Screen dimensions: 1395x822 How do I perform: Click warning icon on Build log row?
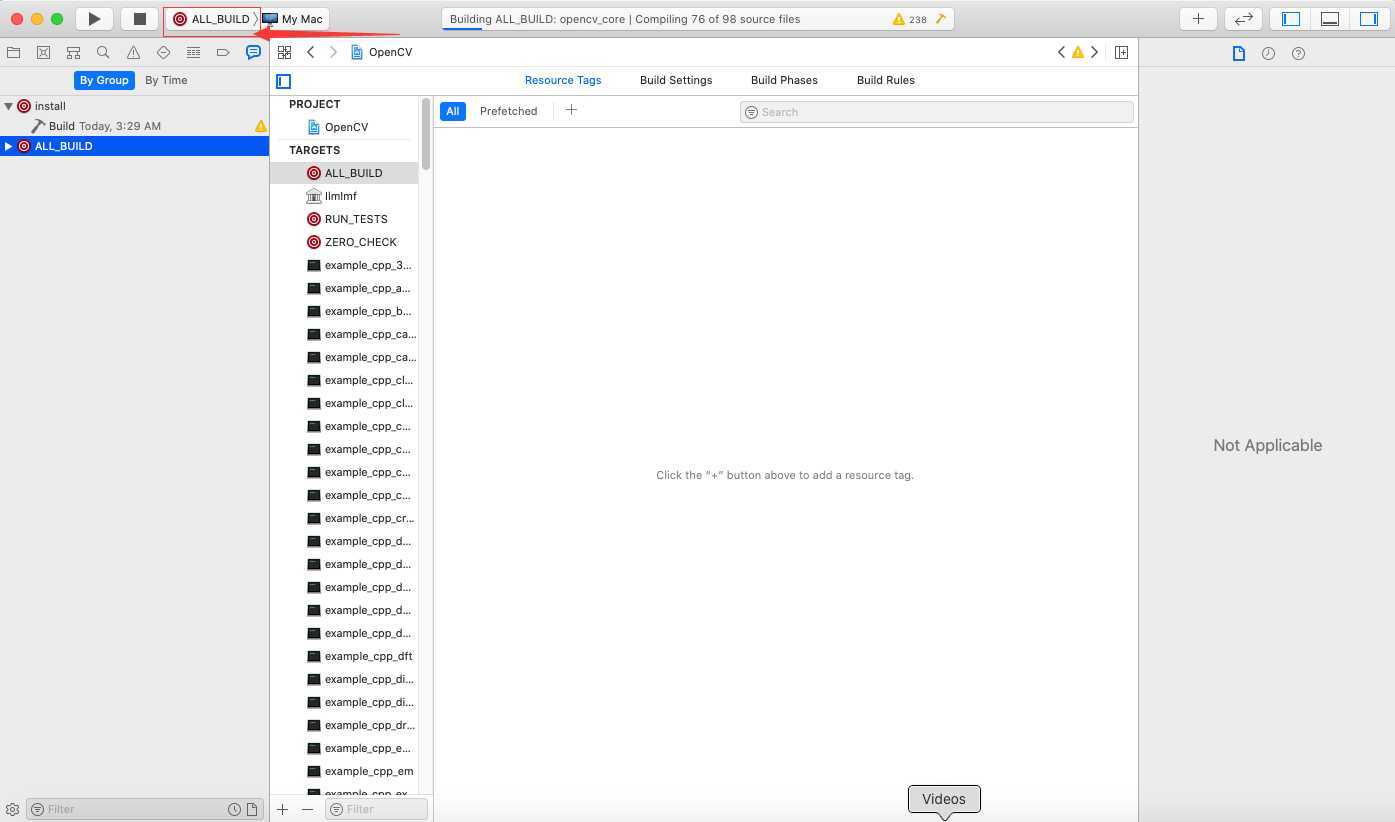click(x=260, y=126)
